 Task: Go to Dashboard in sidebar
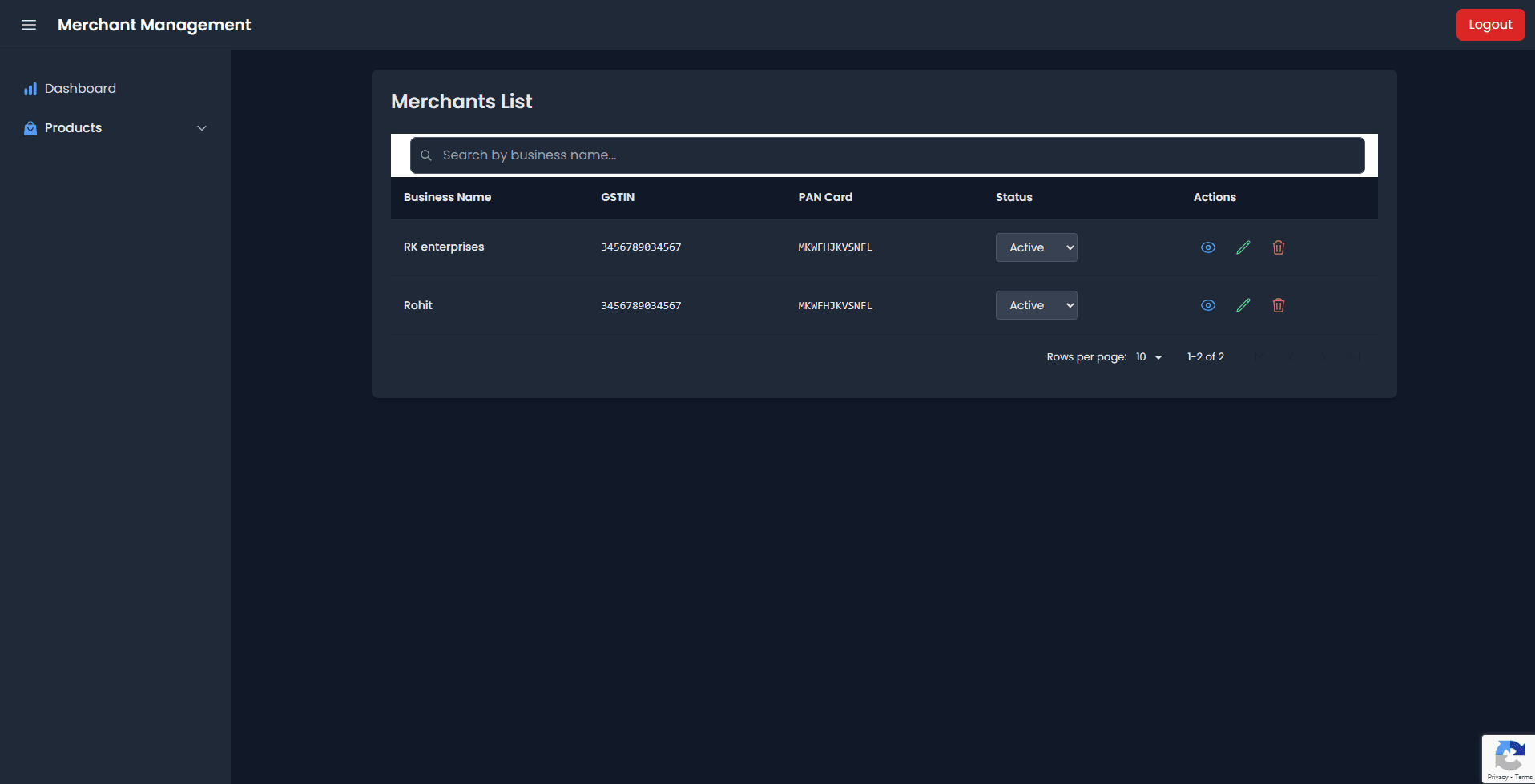pyautogui.click(x=80, y=89)
